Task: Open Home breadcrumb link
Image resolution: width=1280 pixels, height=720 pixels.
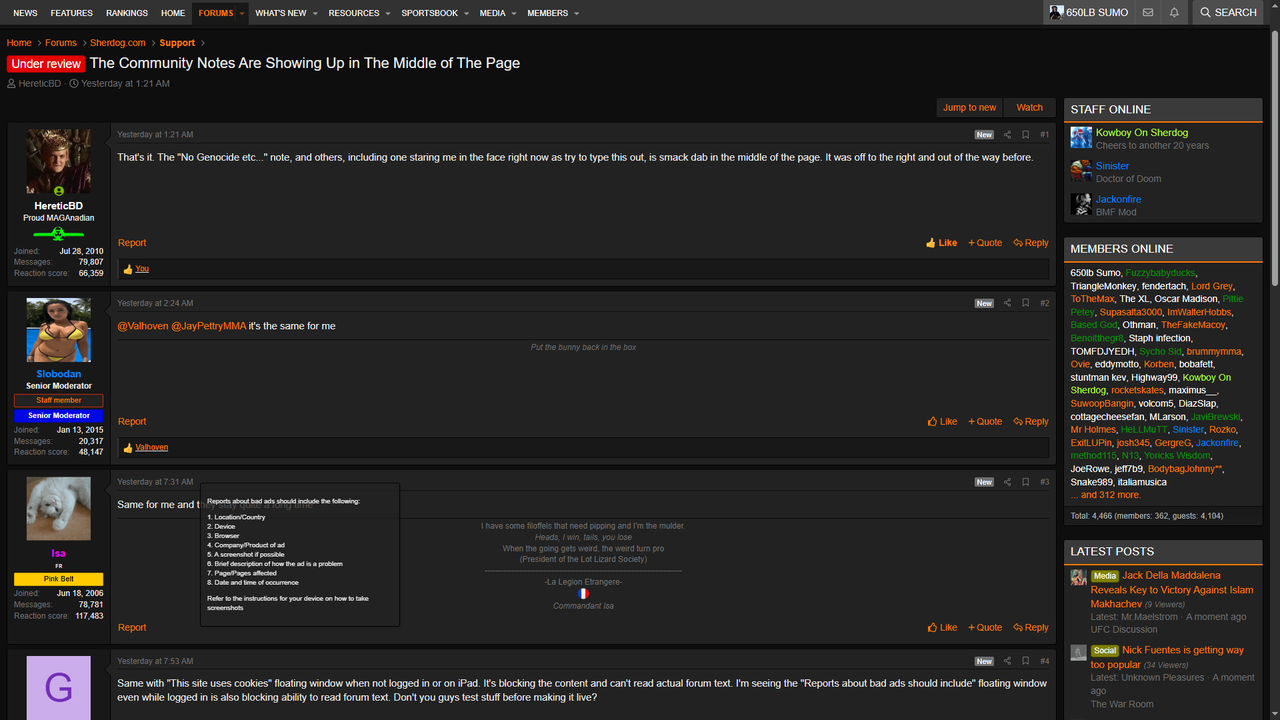Action: point(19,43)
